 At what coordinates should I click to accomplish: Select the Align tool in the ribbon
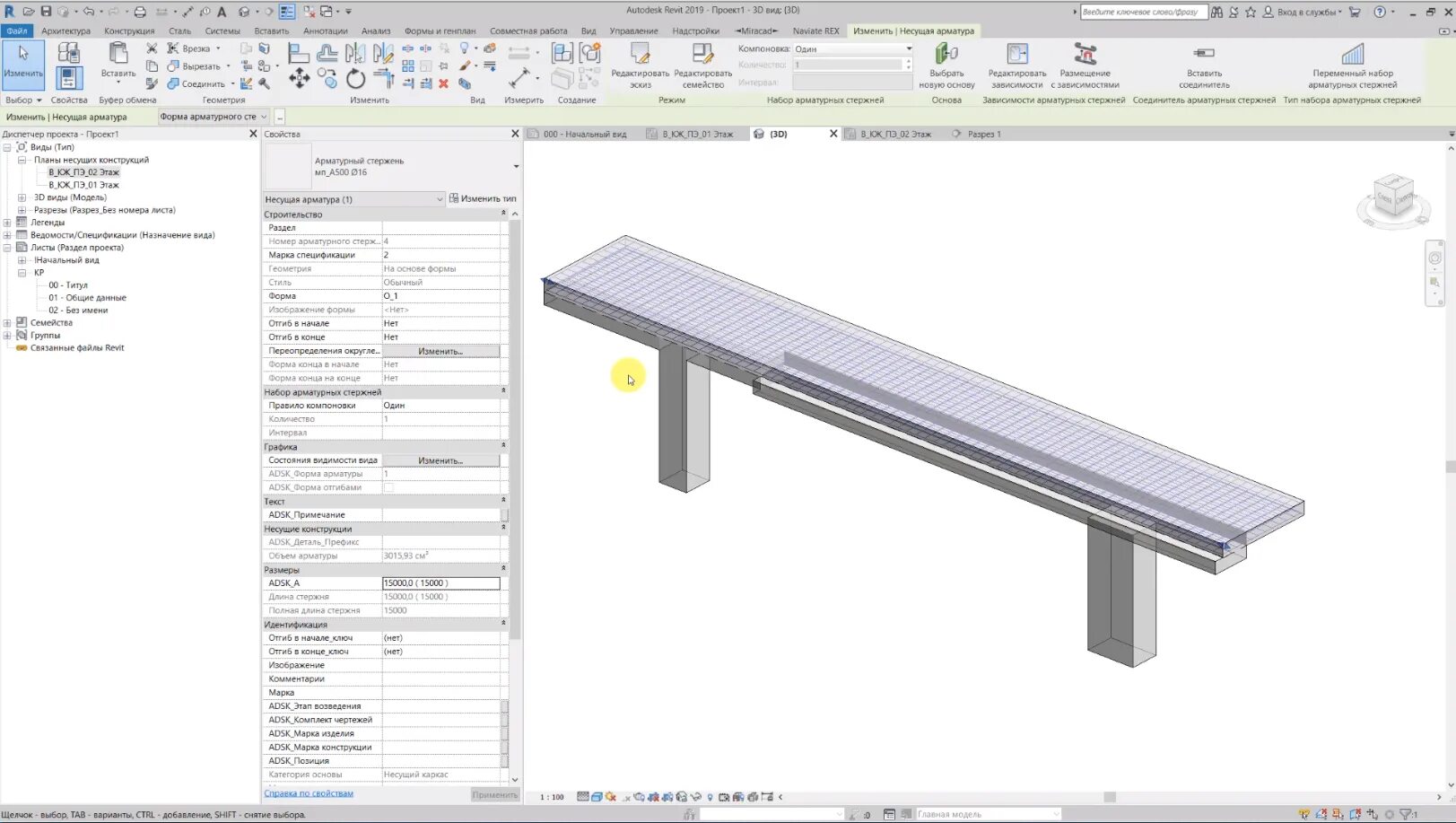(x=299, y=54)
